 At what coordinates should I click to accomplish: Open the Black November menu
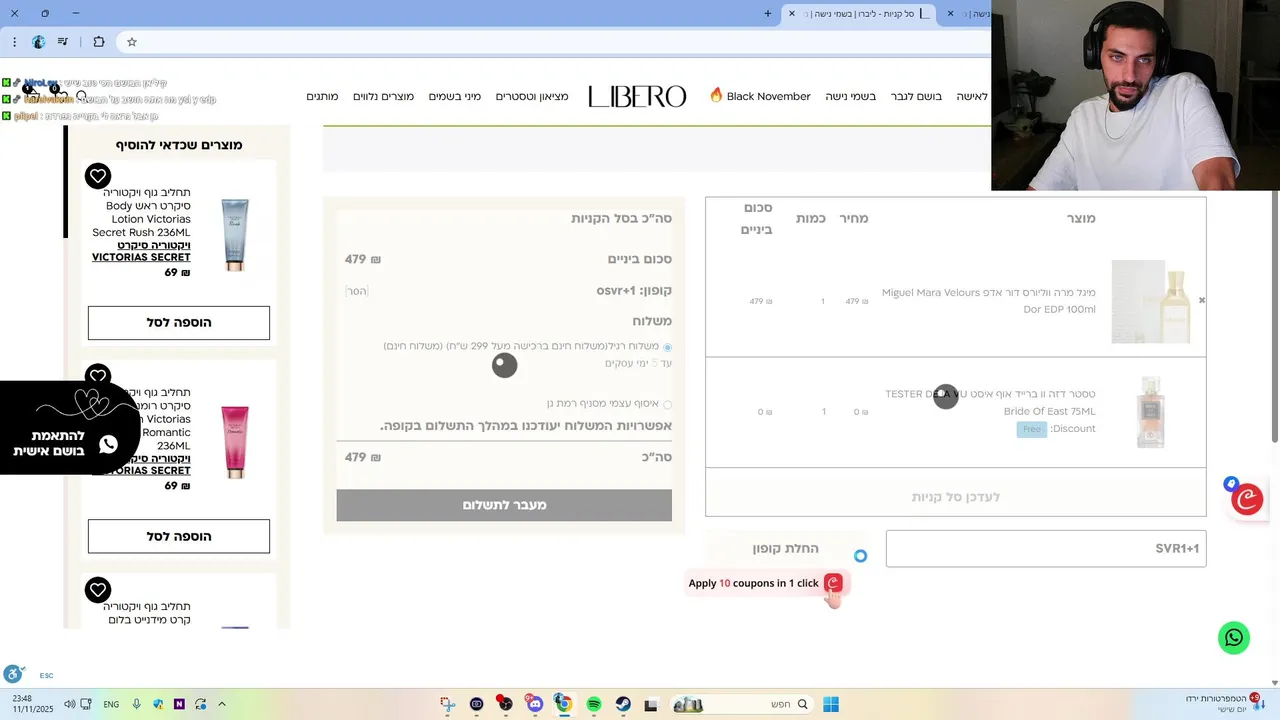click(x=760, y=96)
